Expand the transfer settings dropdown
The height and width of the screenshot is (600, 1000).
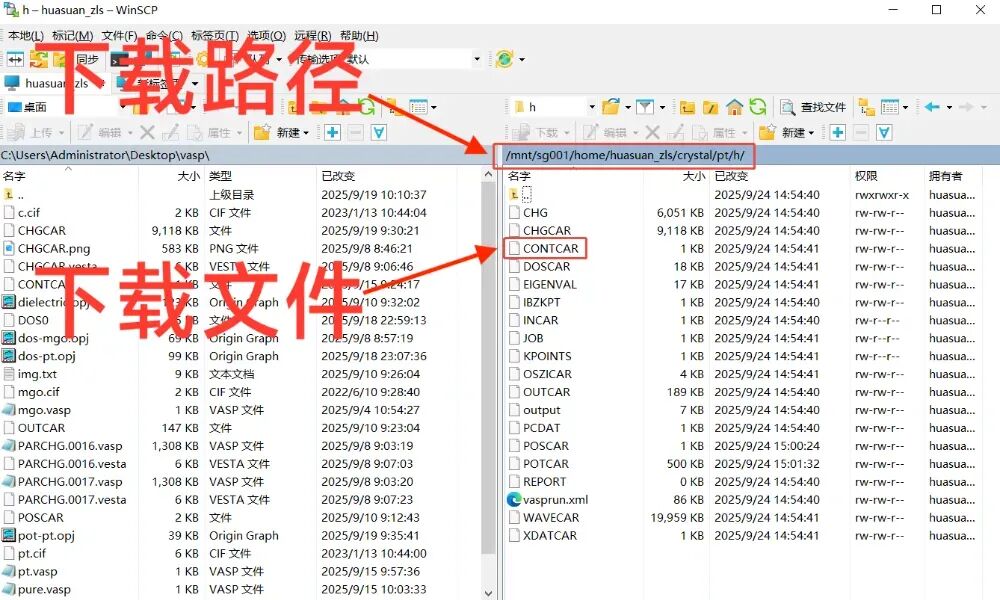(476, 59)
